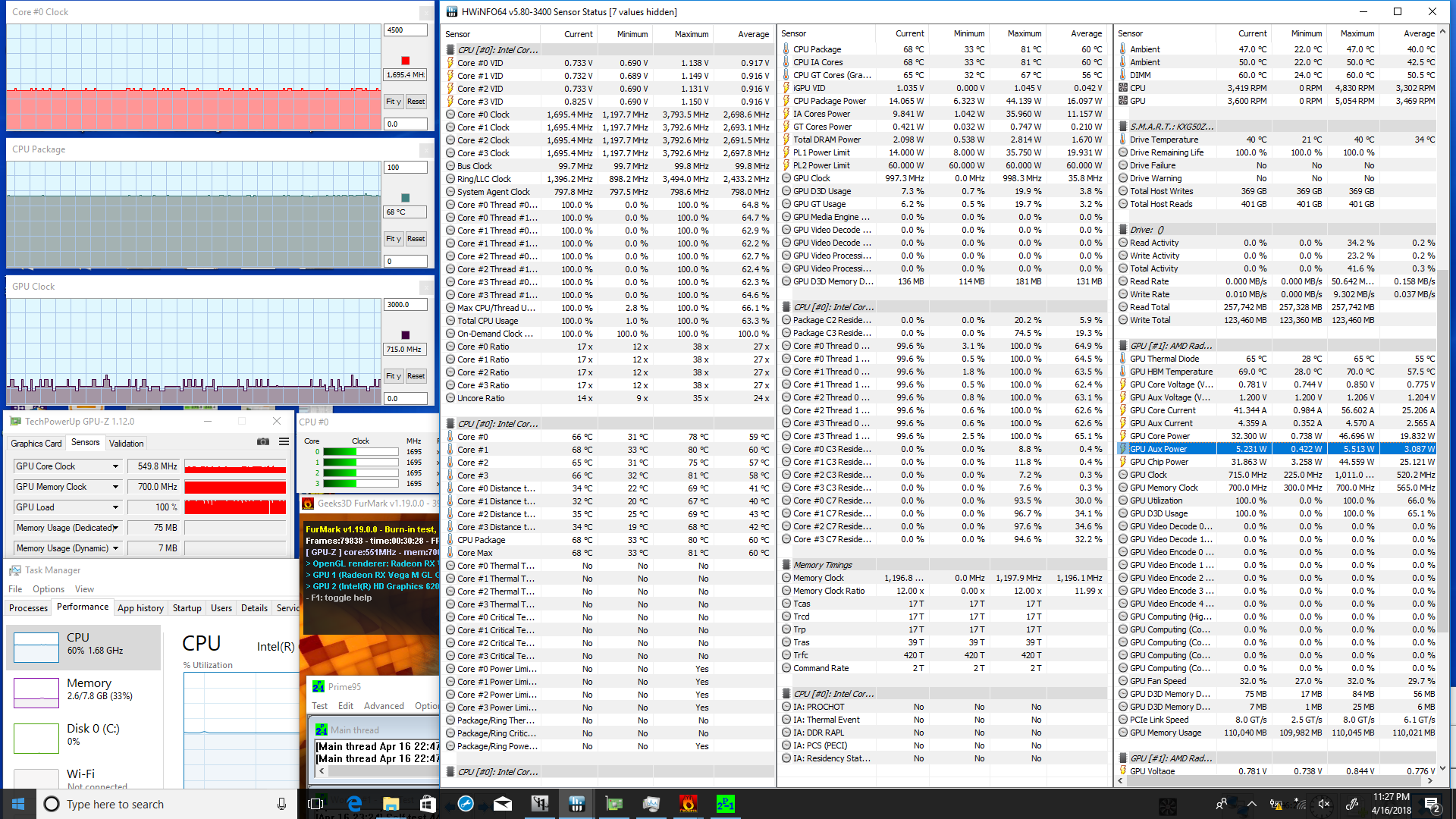Open Memory Usage (Dynamic) dropdown arrow
This screenshot has width=1456, height=819.
point(115,548)
